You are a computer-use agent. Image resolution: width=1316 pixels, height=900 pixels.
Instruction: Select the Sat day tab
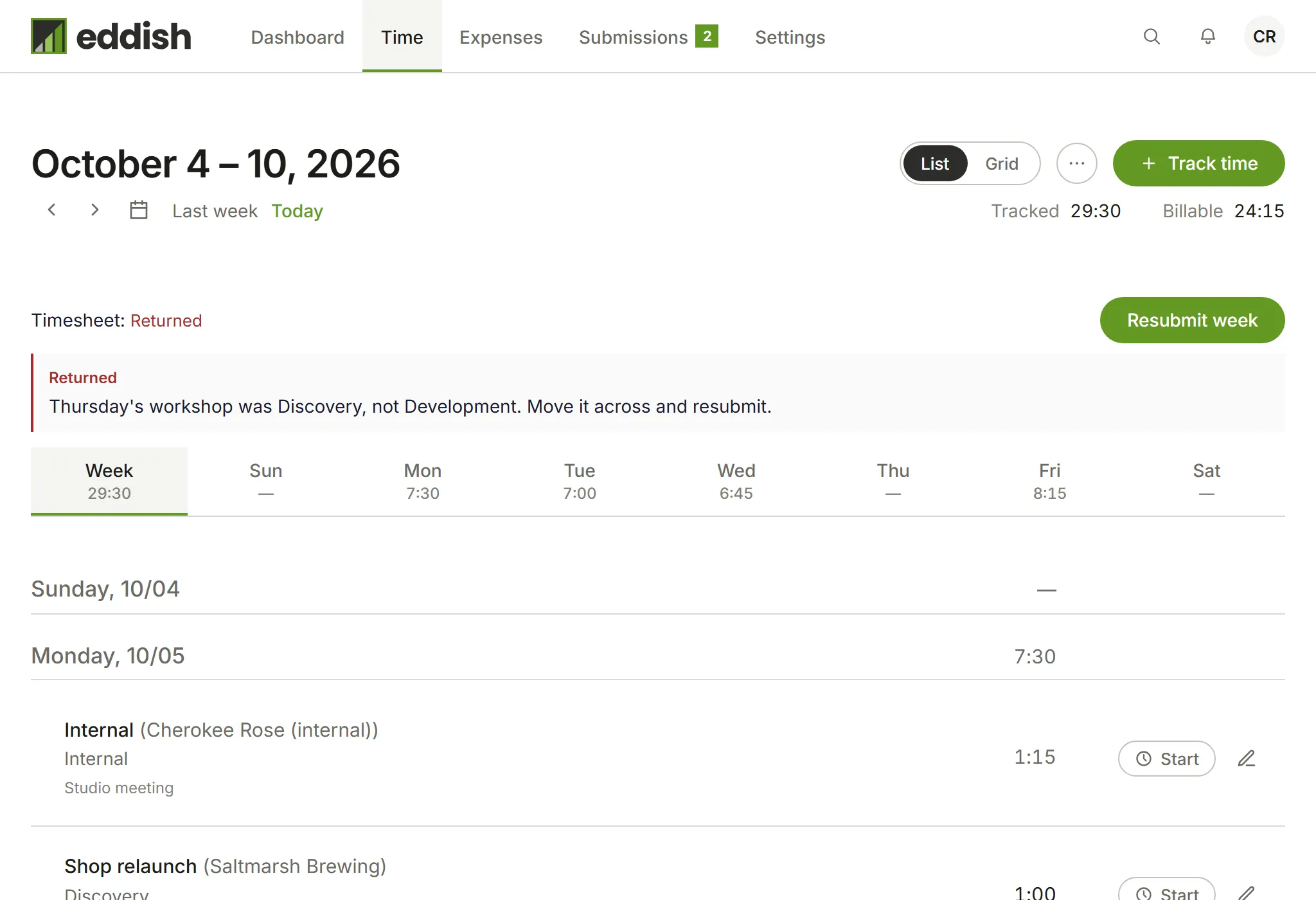point(1207,481)
